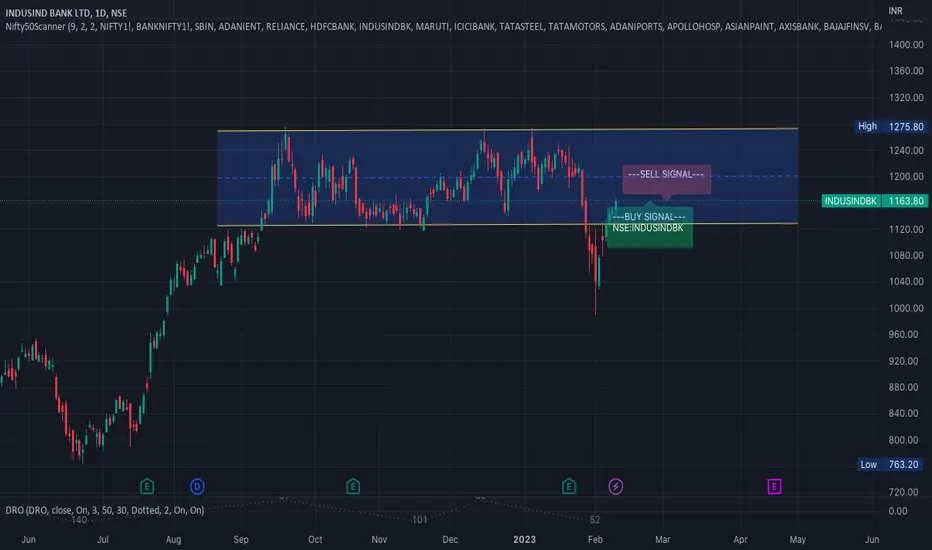Click the INR currency label
This screenshot has height=550, width=932.
tap(895, 11)
